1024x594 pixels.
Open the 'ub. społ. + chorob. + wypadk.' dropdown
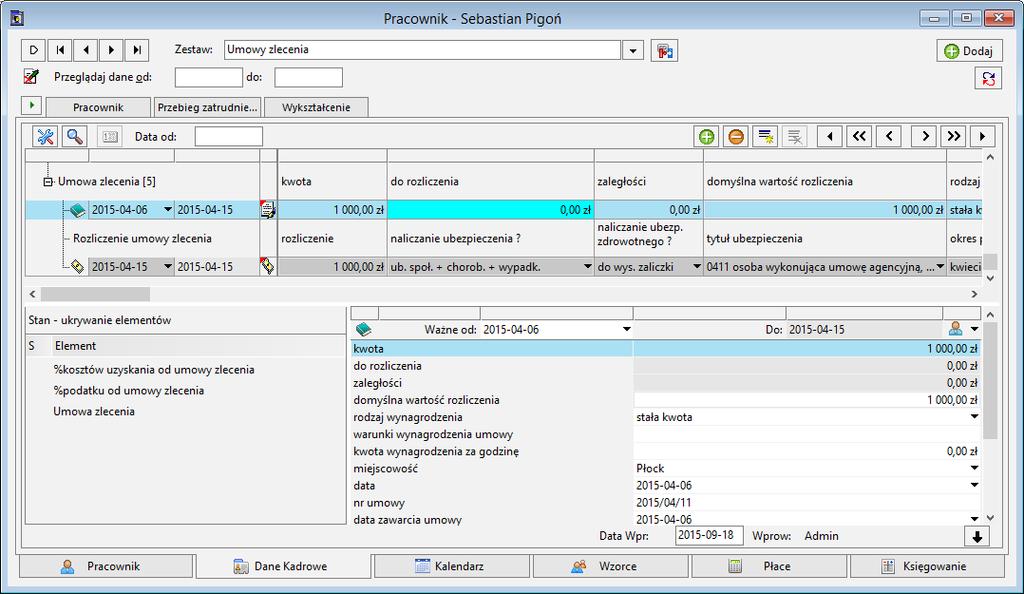[x=587, y=266]
